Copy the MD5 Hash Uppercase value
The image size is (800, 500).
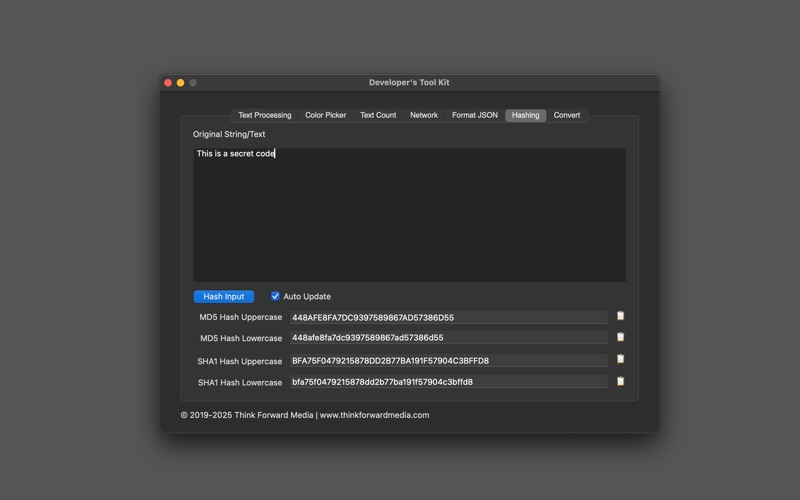click(x=620, y=316)
